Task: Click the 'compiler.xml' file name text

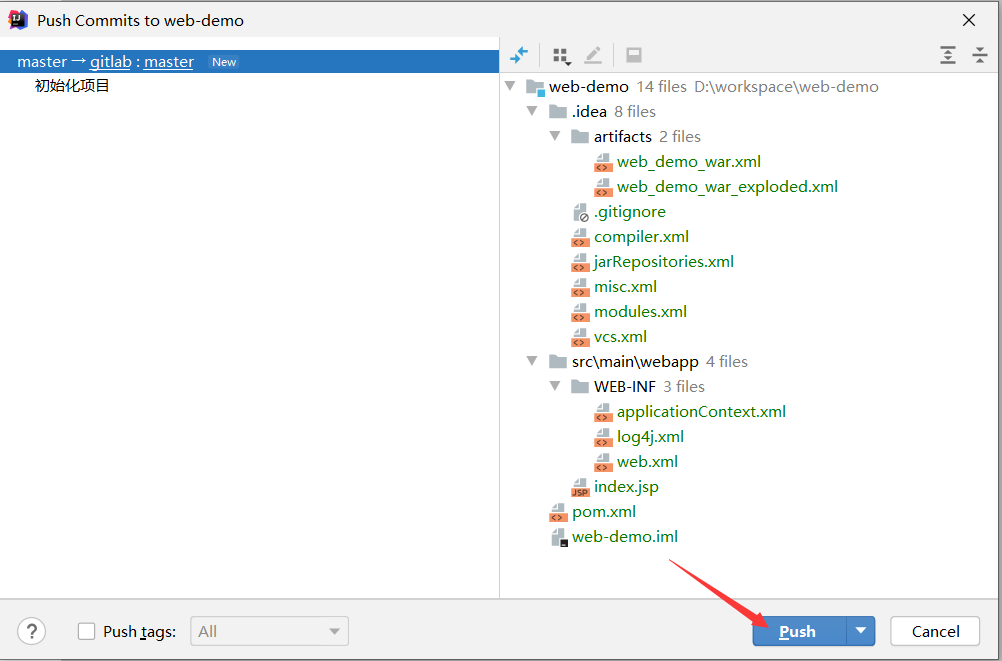Action: (x=641, y=237)
